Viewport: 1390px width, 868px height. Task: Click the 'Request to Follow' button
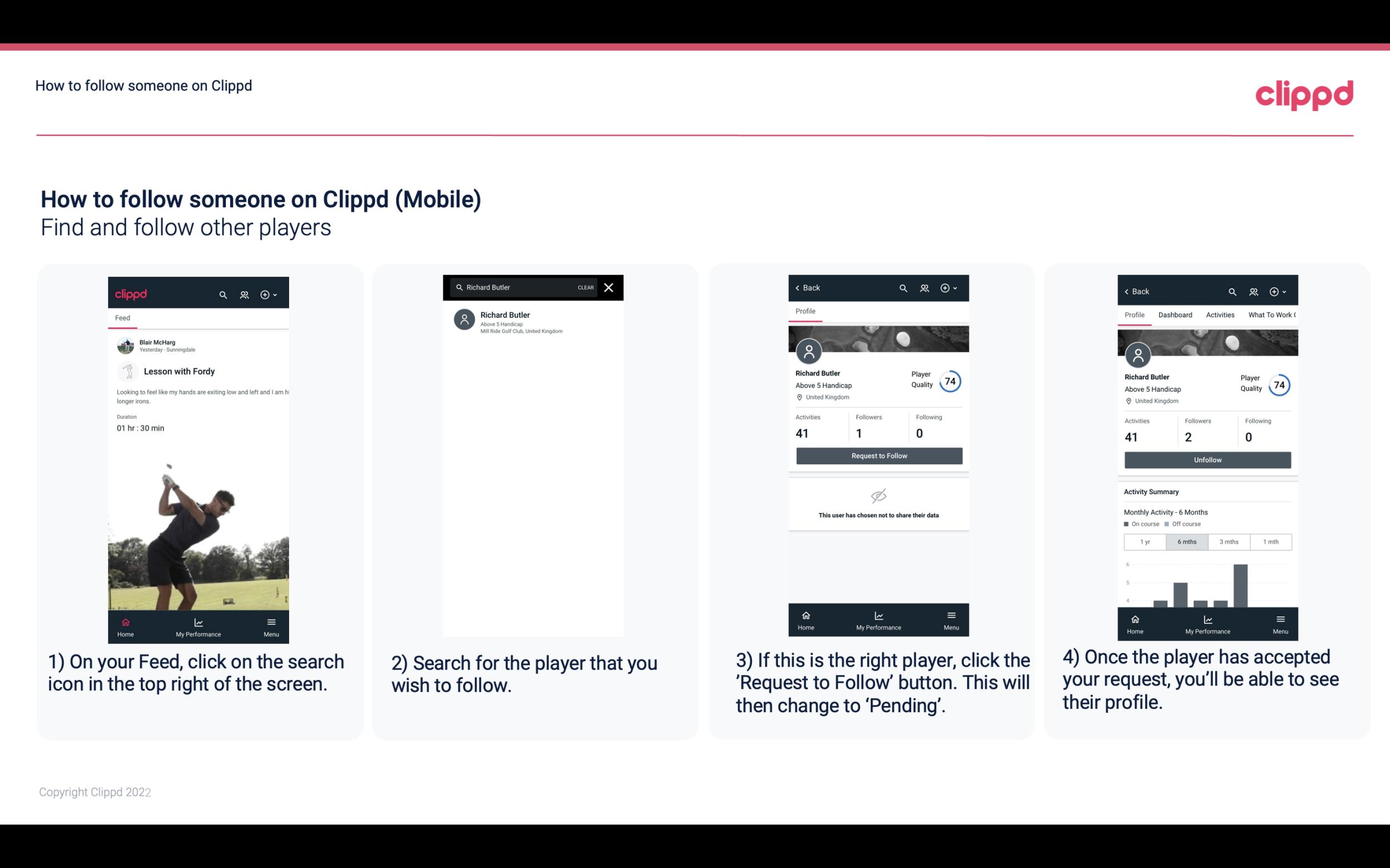(x=879, y=455)
